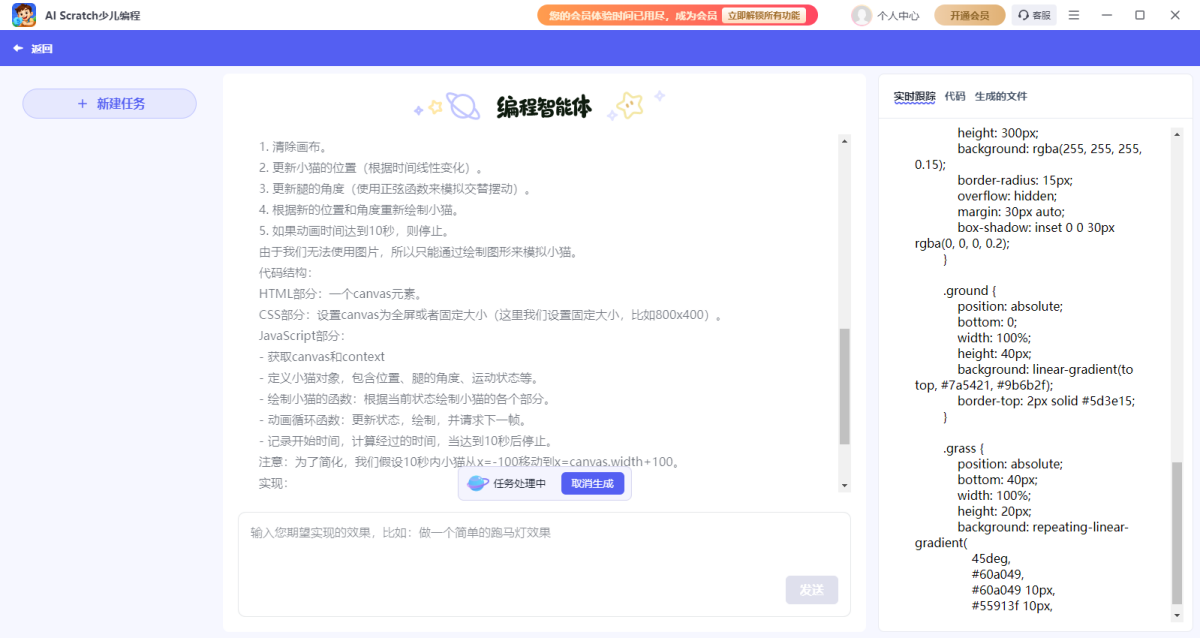Click chat panel scroll-down arrow
Viewport: 1200px width, 638px height.
coord(844,485)
